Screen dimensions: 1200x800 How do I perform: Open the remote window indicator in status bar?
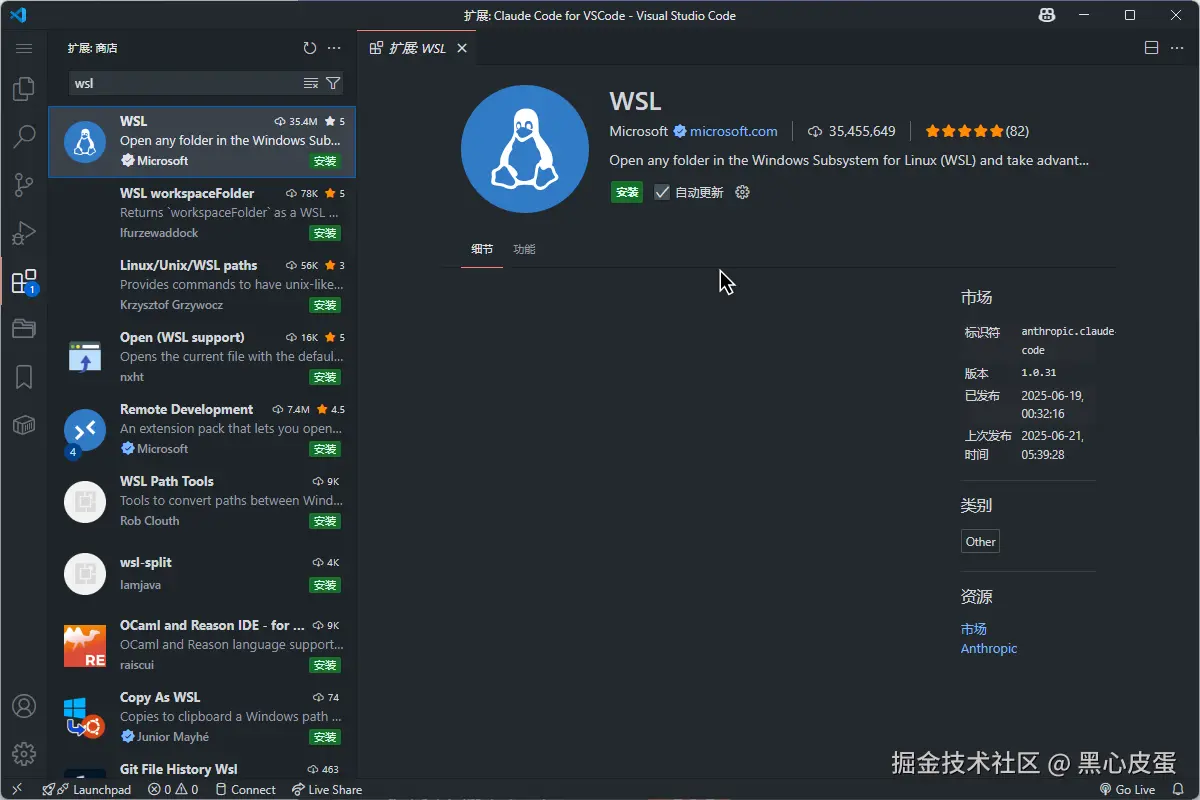(x=17, y=789)
